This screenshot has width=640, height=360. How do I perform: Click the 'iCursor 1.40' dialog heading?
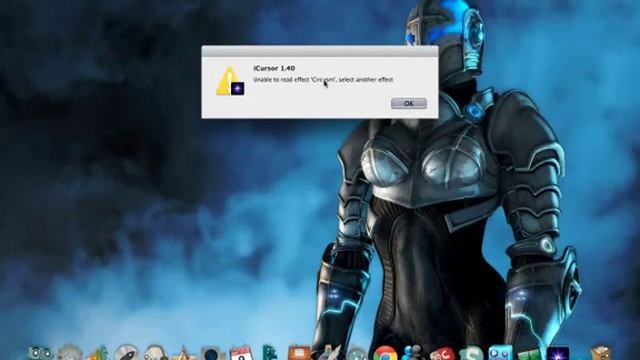(274, 68)
